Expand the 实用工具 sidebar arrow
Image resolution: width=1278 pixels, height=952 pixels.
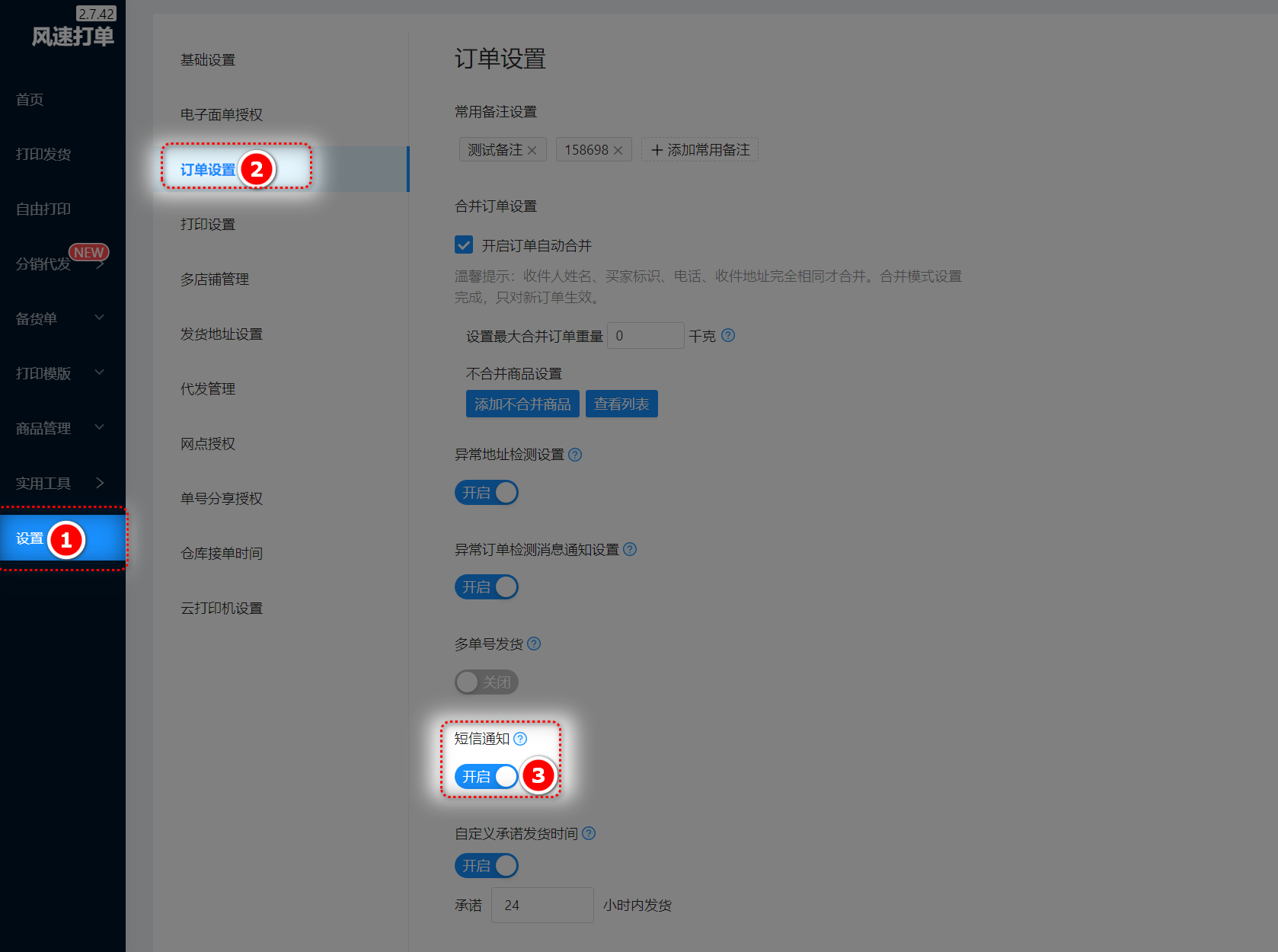[x=100, y=483]
